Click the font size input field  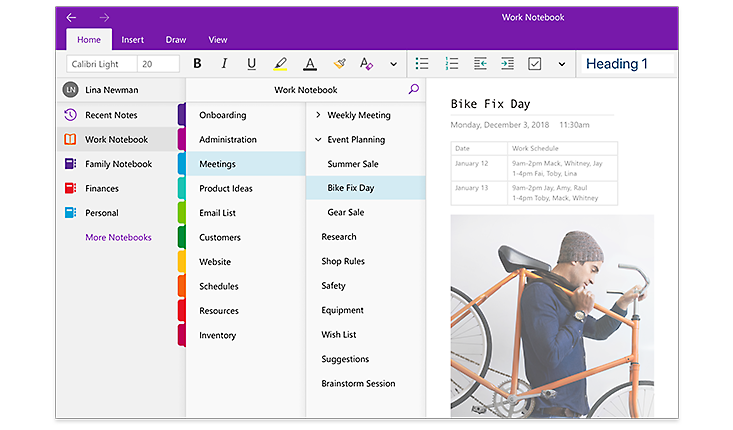(x=158, y=64)
